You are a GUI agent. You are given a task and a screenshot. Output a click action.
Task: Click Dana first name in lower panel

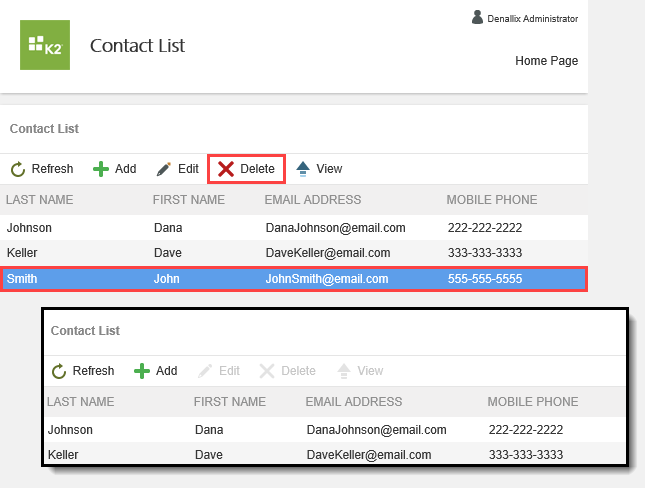coord(209,430)
